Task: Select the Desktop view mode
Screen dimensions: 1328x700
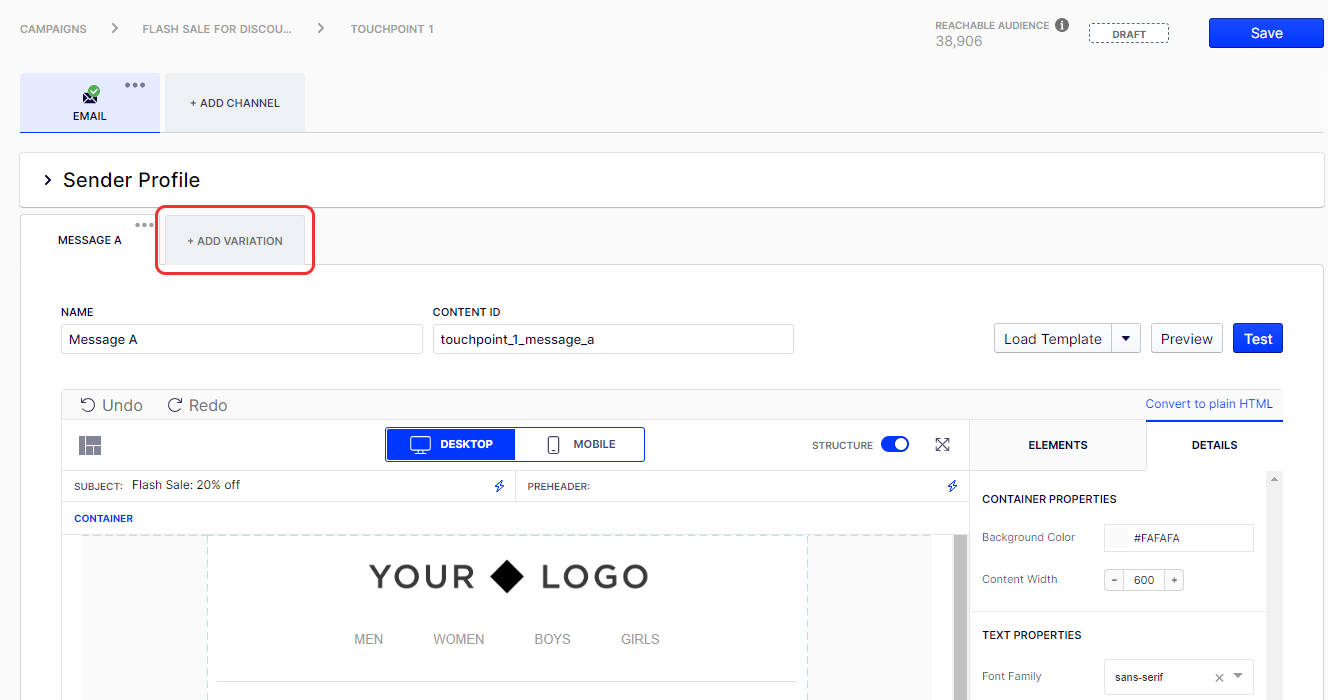Action: tap(451, 444)
